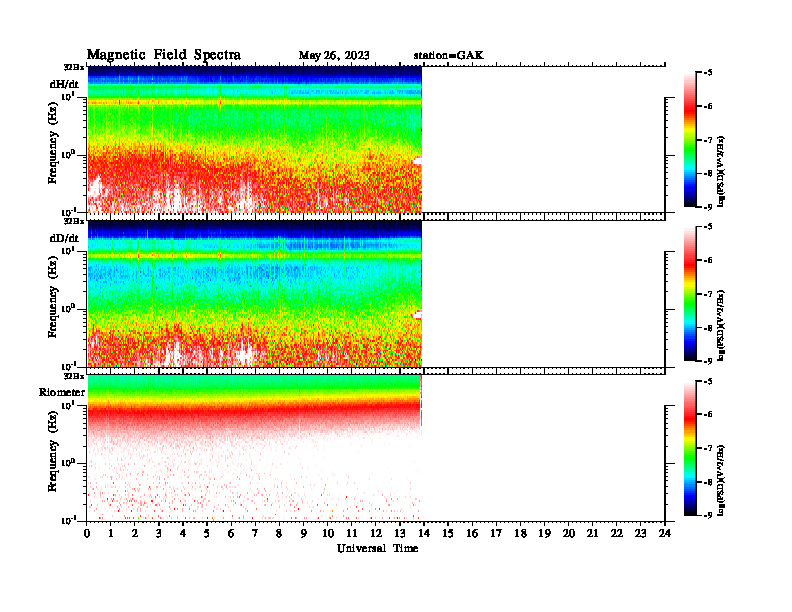The width and height of the screenshot is (792, 612).
Task: Click hour '3' on the time axis
Action: pyautogui.click(x=159, y=534)
